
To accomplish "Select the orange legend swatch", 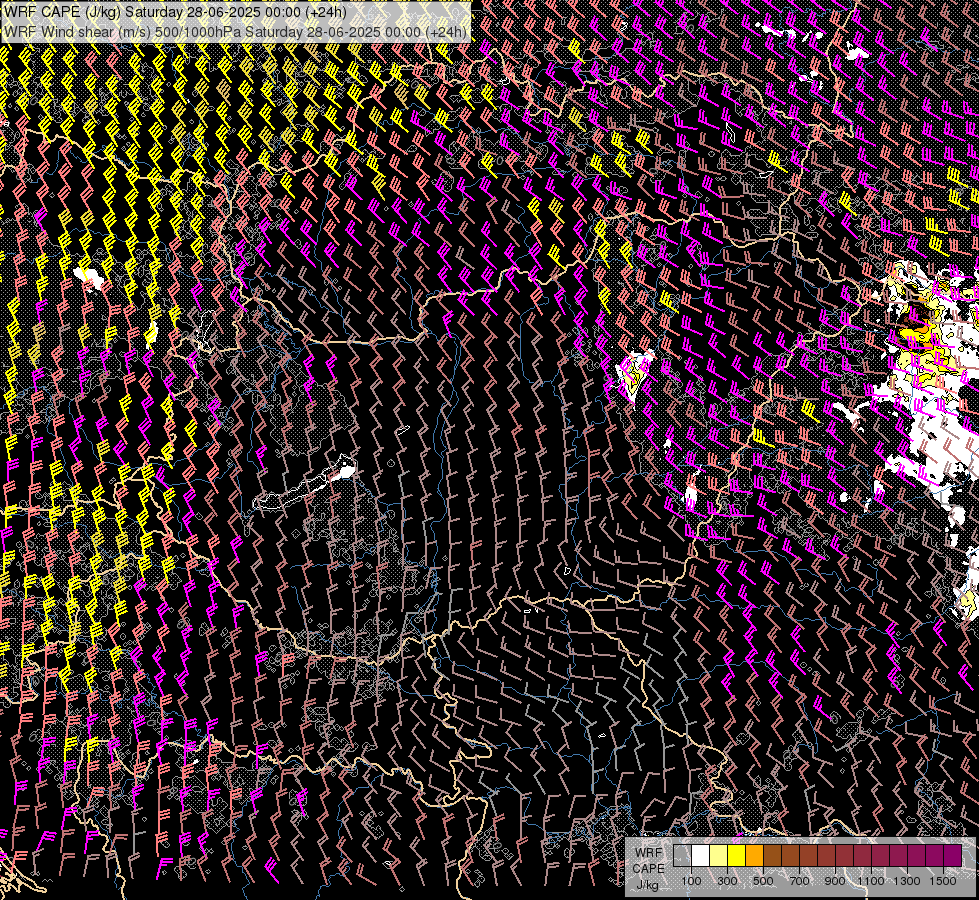I will coord(754,856).
